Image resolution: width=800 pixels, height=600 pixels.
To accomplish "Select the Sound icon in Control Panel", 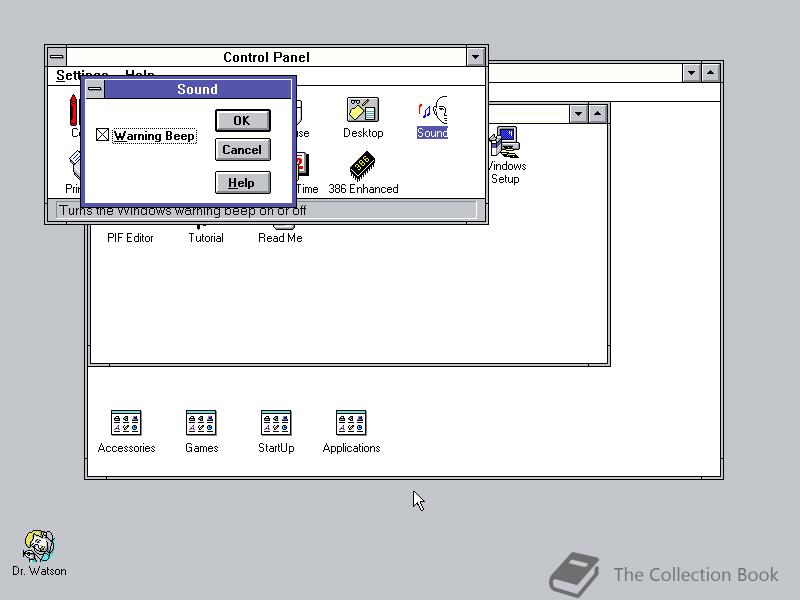I will (x=432, y=117).
